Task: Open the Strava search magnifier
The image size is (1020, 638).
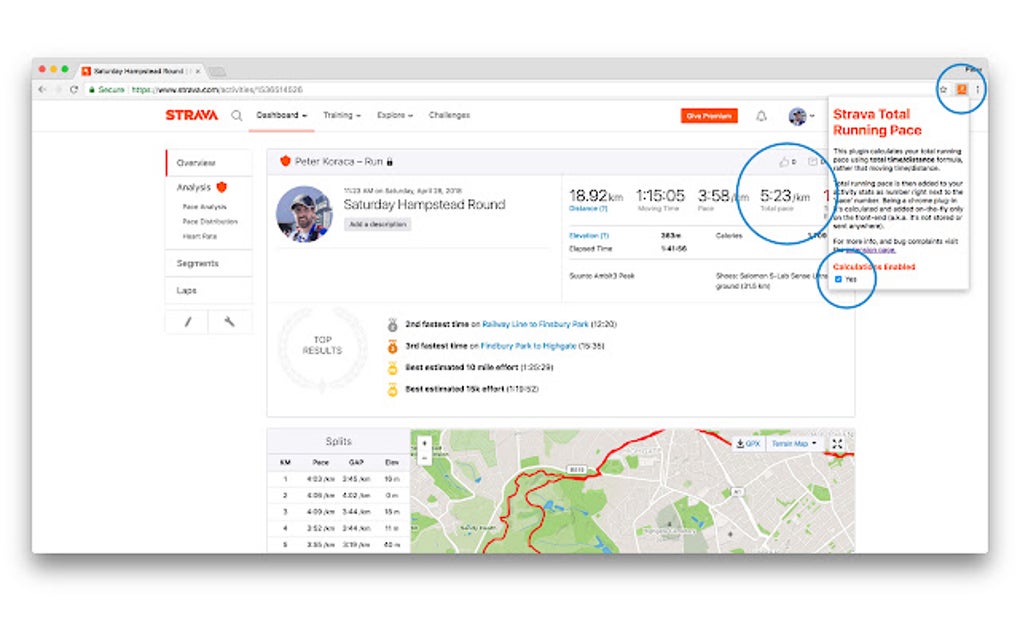Action: coord(236,115)
